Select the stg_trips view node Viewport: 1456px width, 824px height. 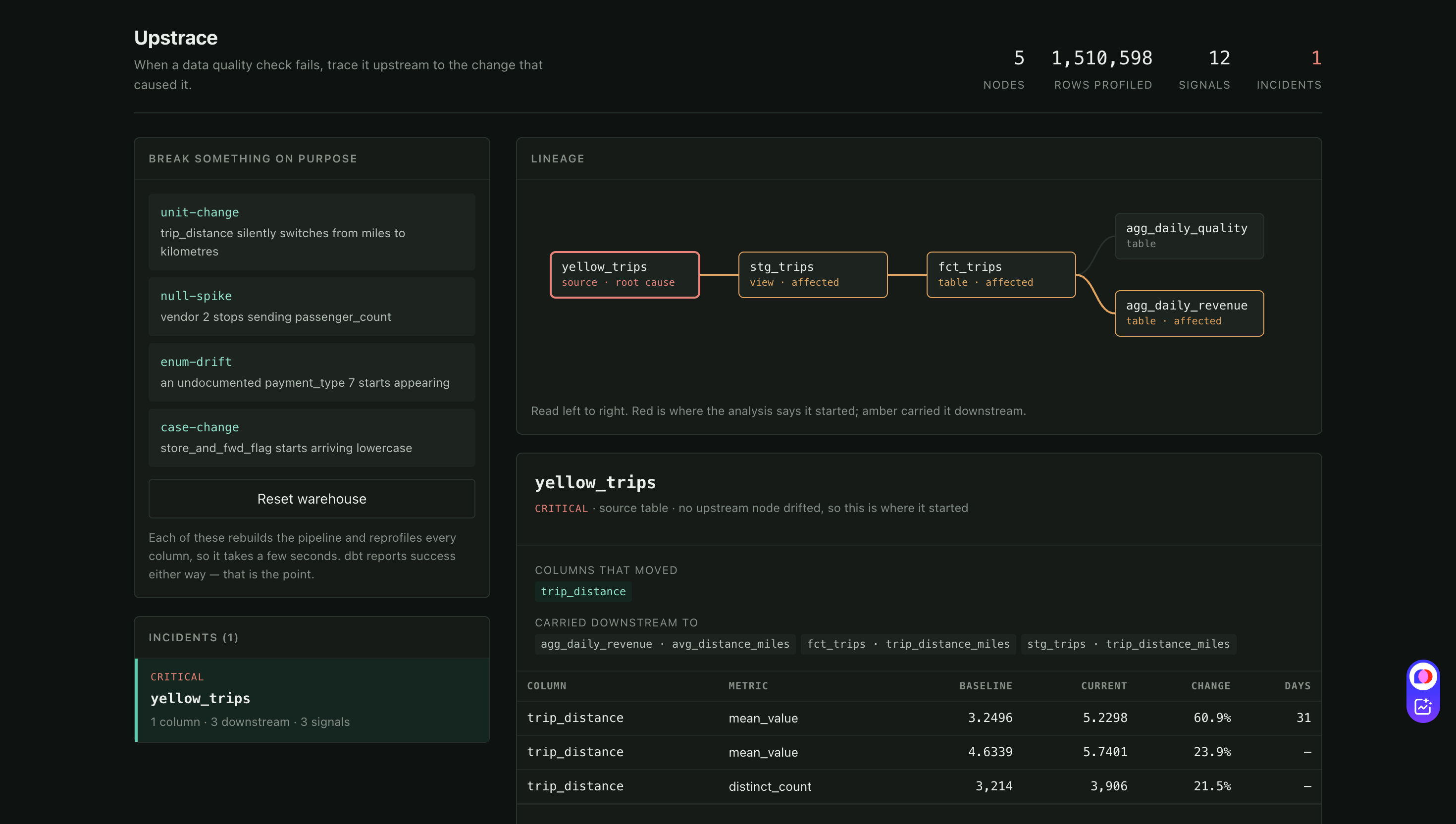(x=813, y=274)
